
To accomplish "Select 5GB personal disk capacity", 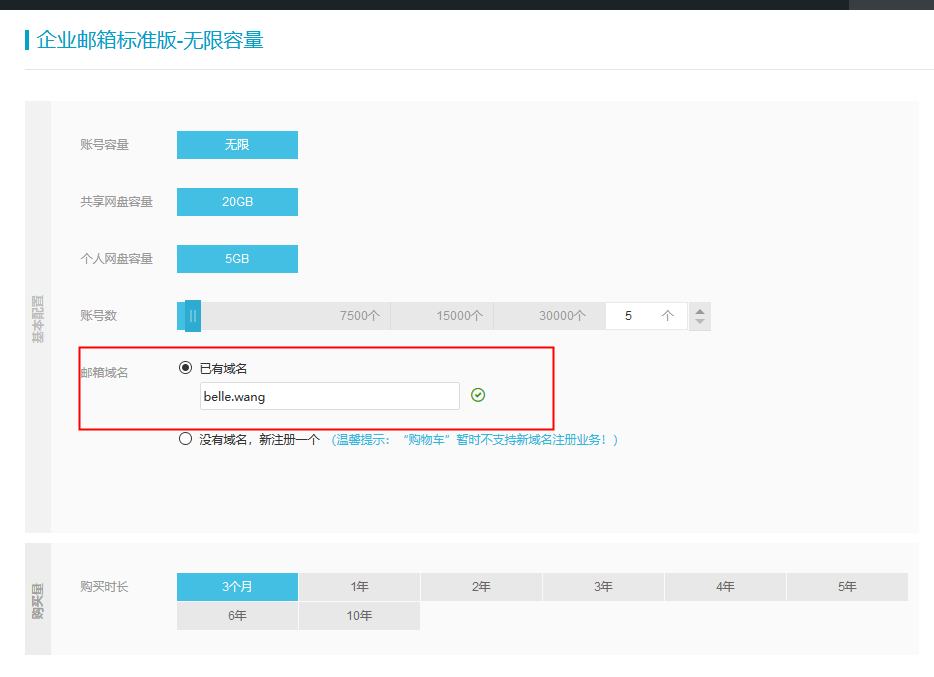I will tap(237, 259).
